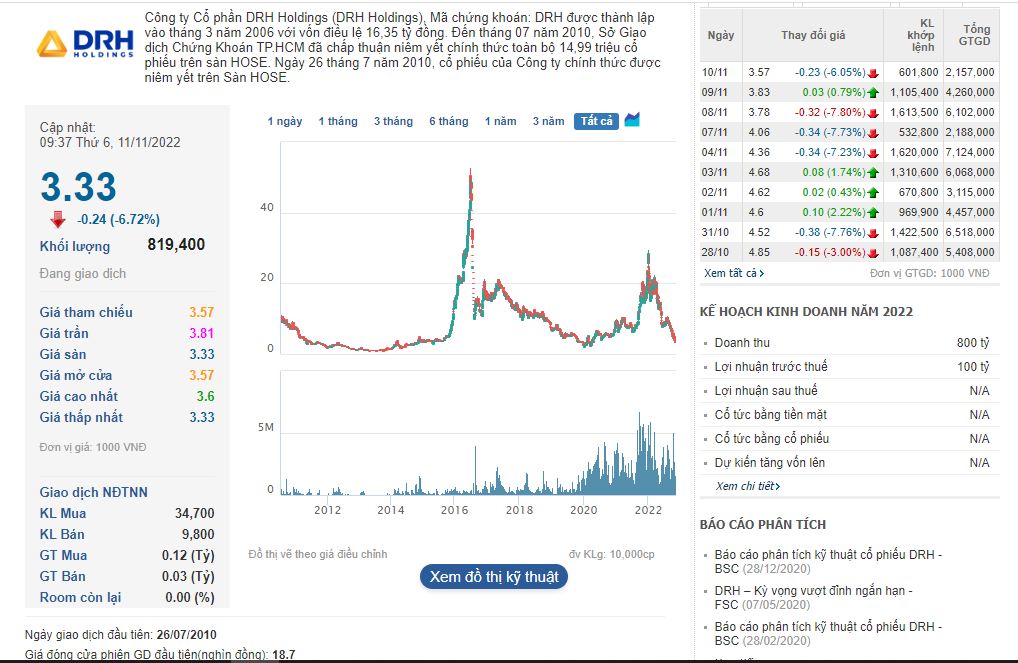Image resolution: width=1018 pixels, height=663 pixels.
Task: Click the Giá sàn label
Action: (62, 355)
